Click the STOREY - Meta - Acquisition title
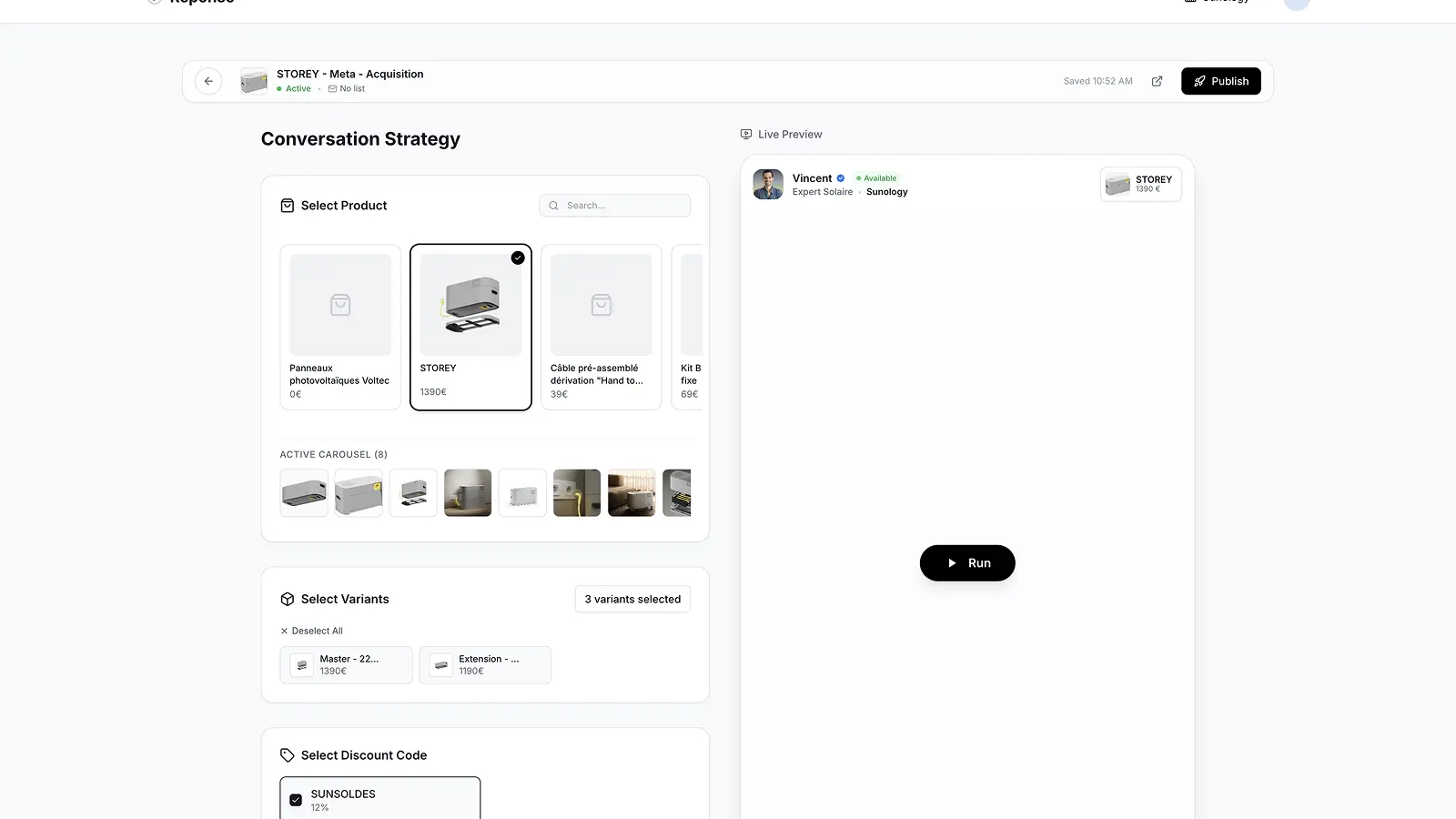This screenshot has height=819, width=1456. (350, 74)
